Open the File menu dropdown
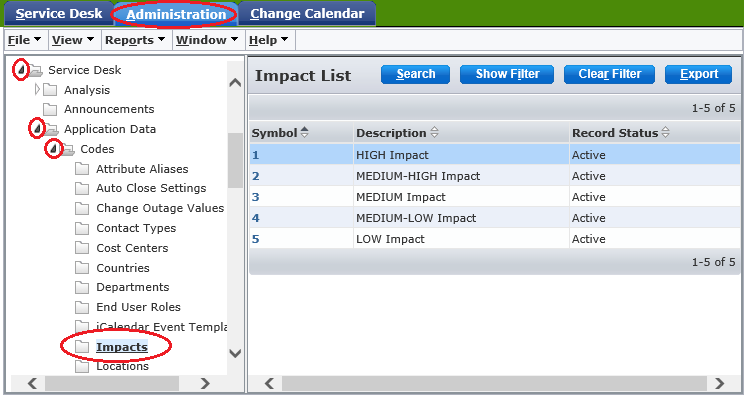 [x=24, y=40]
